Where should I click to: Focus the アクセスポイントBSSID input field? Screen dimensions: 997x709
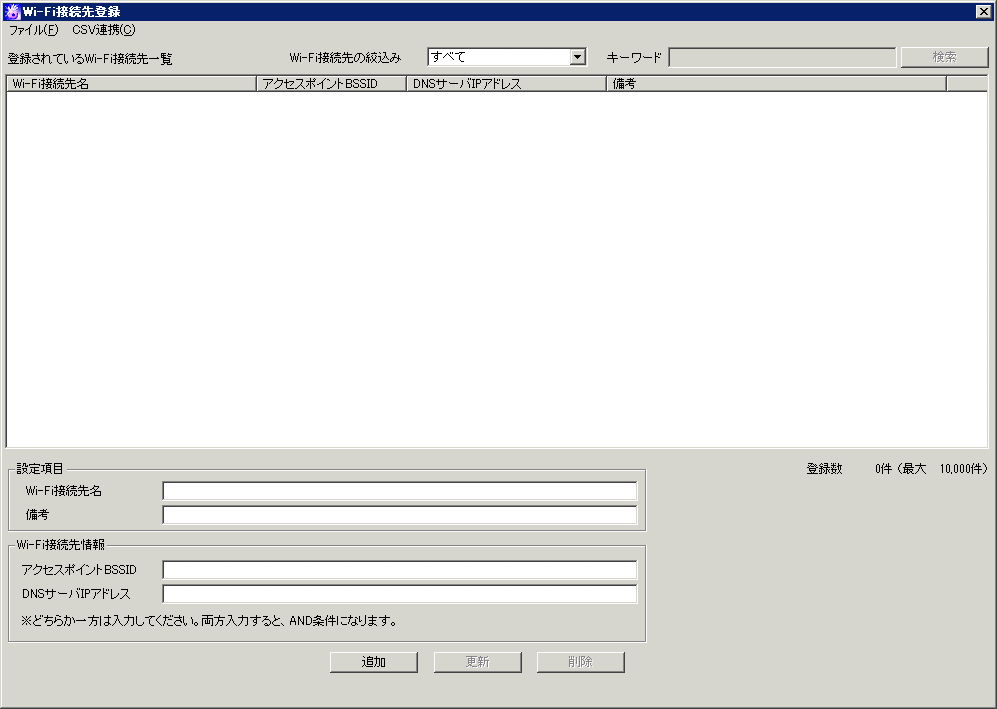coord(399,570)
